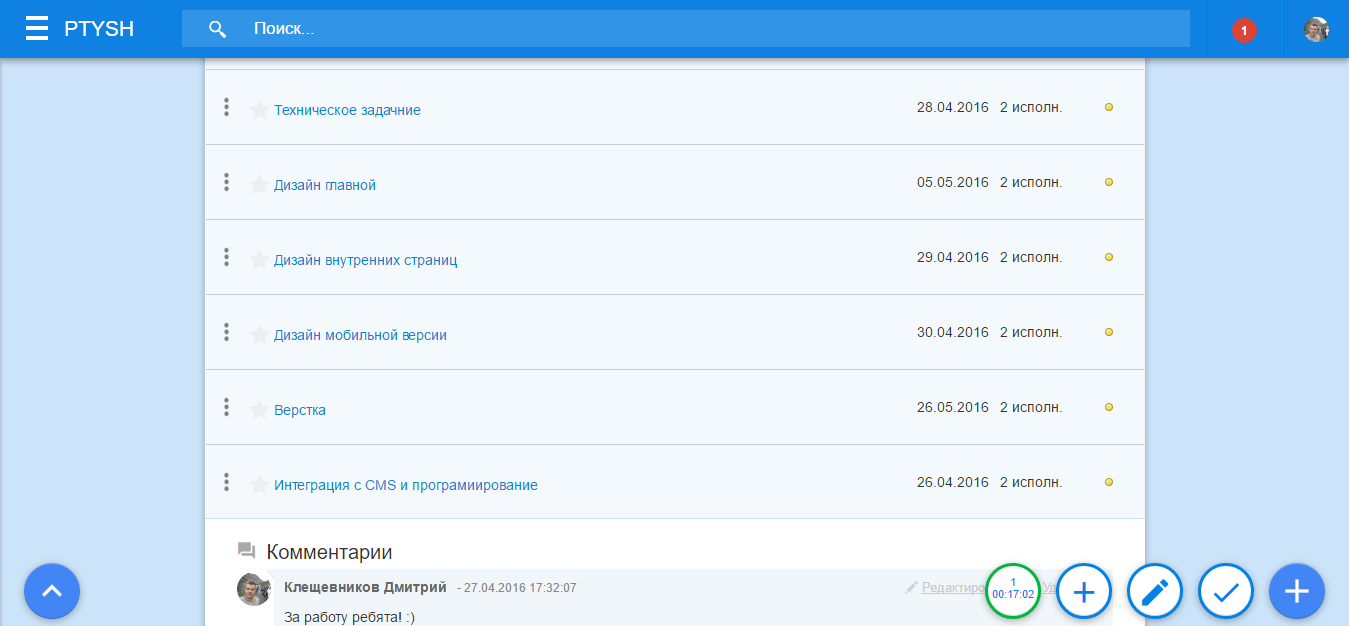Click comment timestamp 27.04.2016 17:32:07
Viewport: 1349px width, 626px height.
coord(520,588)
